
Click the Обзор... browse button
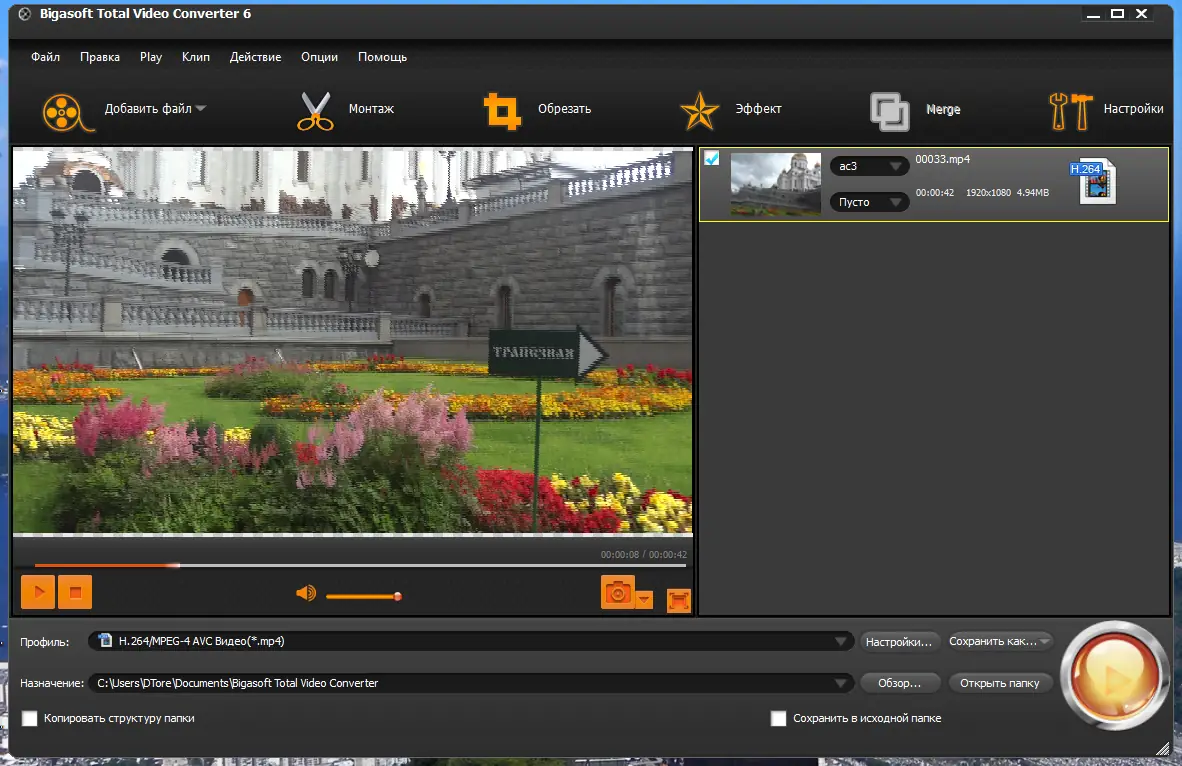tap(900, 683)
